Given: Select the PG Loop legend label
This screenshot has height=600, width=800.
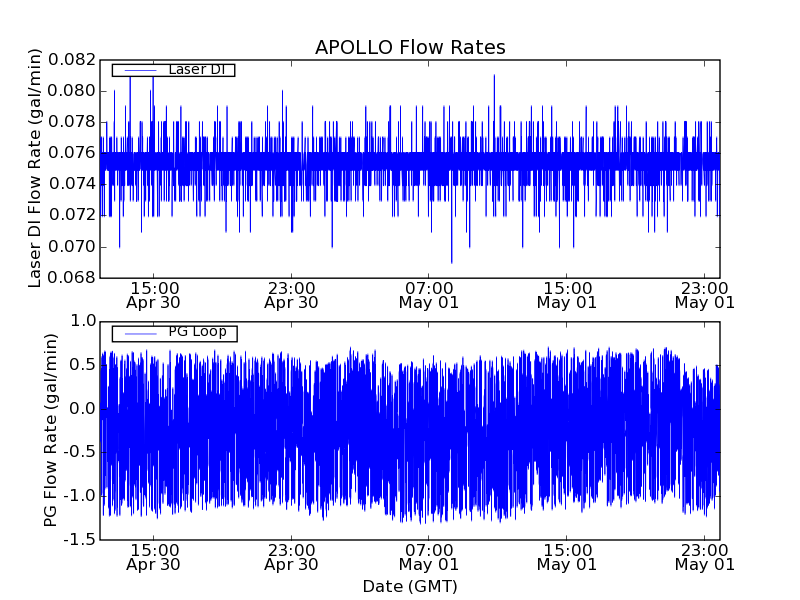Looking at the screenshot, I should click(x=197, y=332).
